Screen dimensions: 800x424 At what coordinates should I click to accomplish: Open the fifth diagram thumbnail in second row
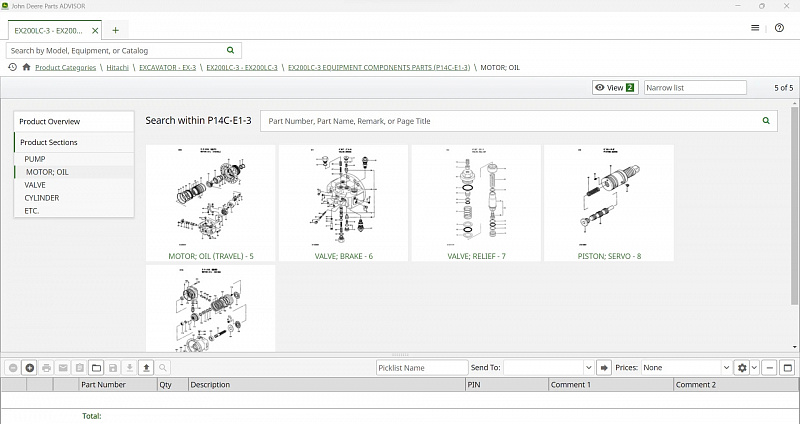pyautogui.click(x=211, y=308)
